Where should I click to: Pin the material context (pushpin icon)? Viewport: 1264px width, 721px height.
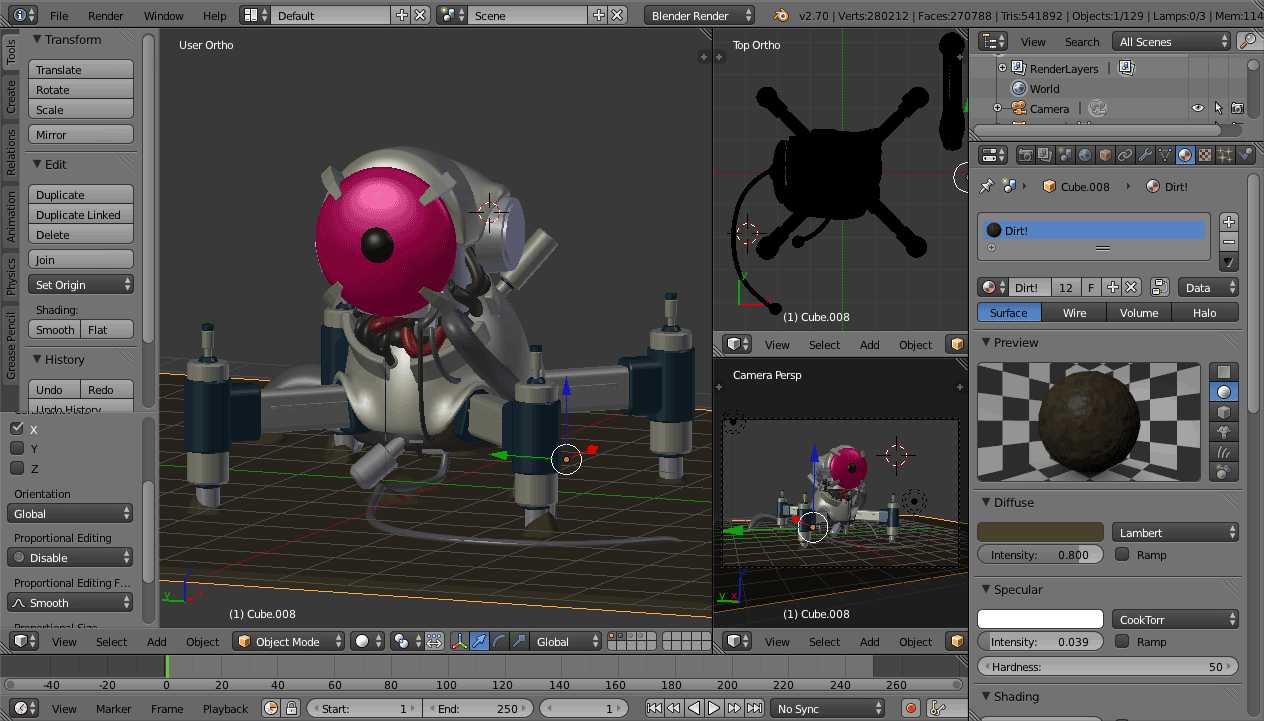985,186
